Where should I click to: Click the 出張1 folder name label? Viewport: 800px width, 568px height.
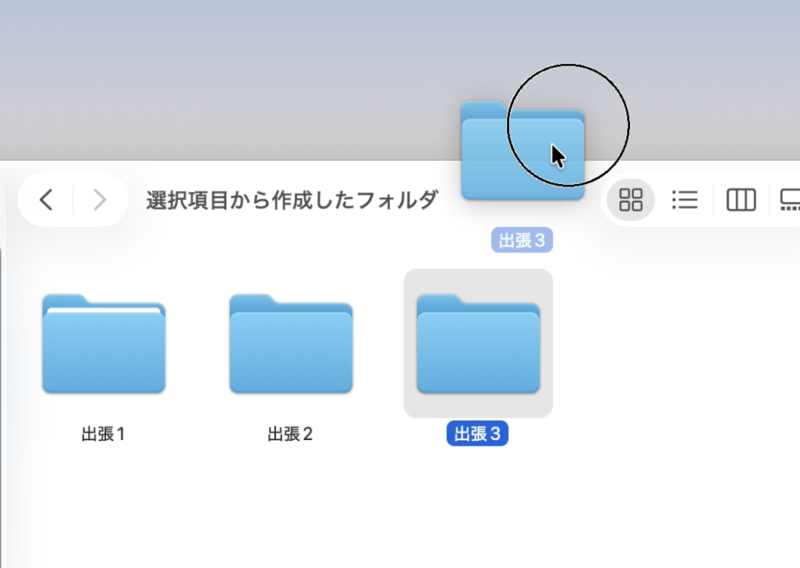point(104,434)
